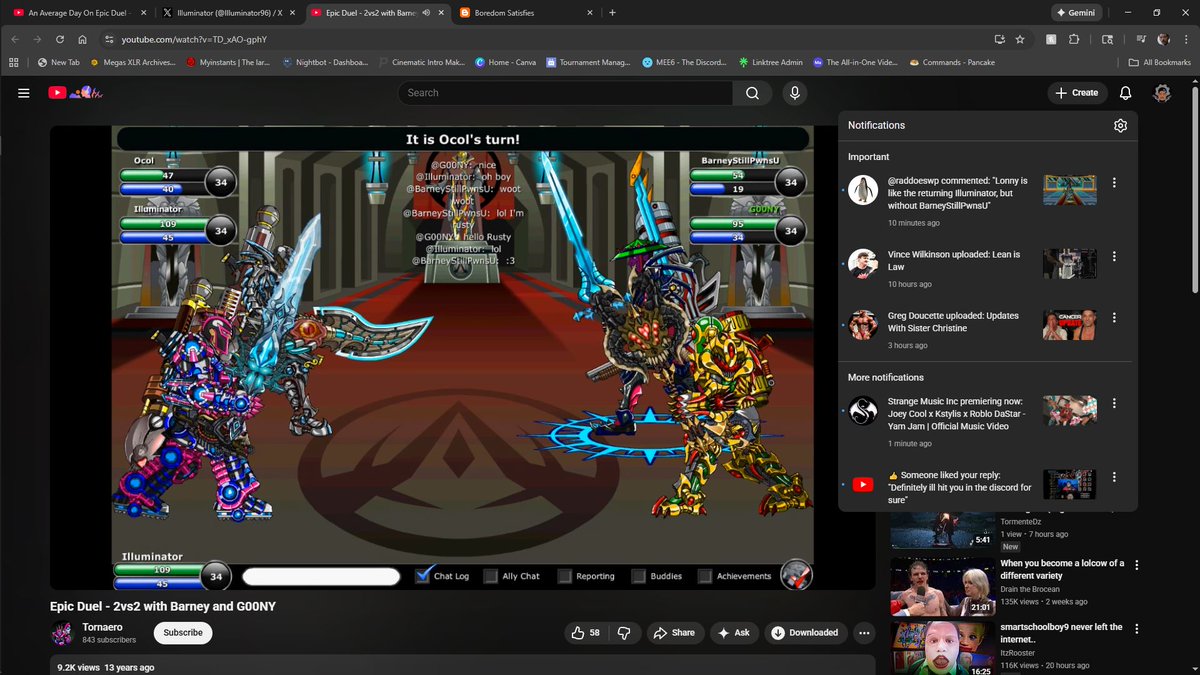Click the YouTube search input field

565,93
